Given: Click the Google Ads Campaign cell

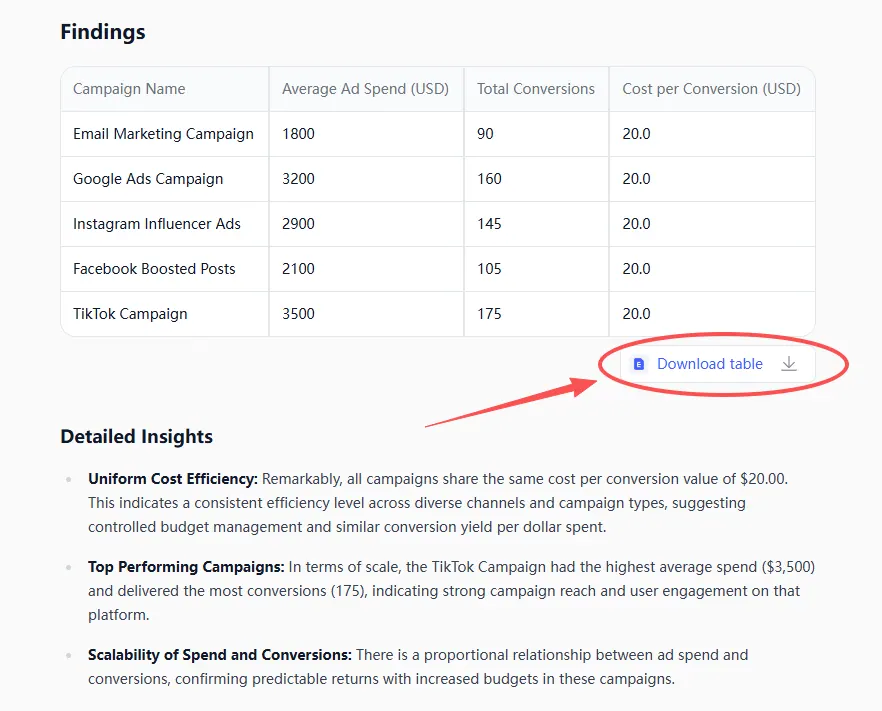Looking at the screenshot, I should coord(148,179).
